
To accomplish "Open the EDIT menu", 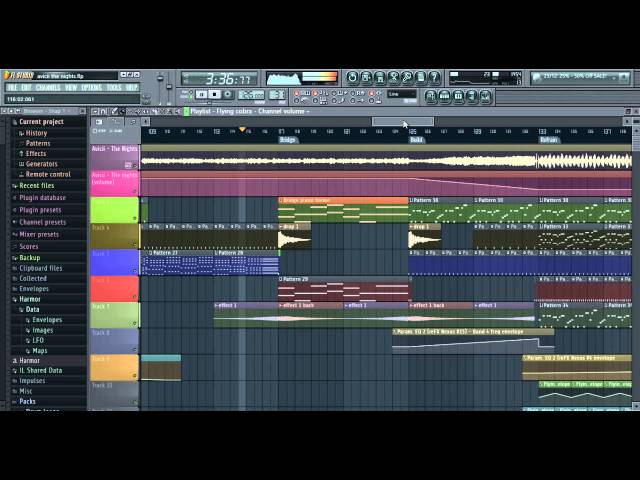I will tap(26, 88).
